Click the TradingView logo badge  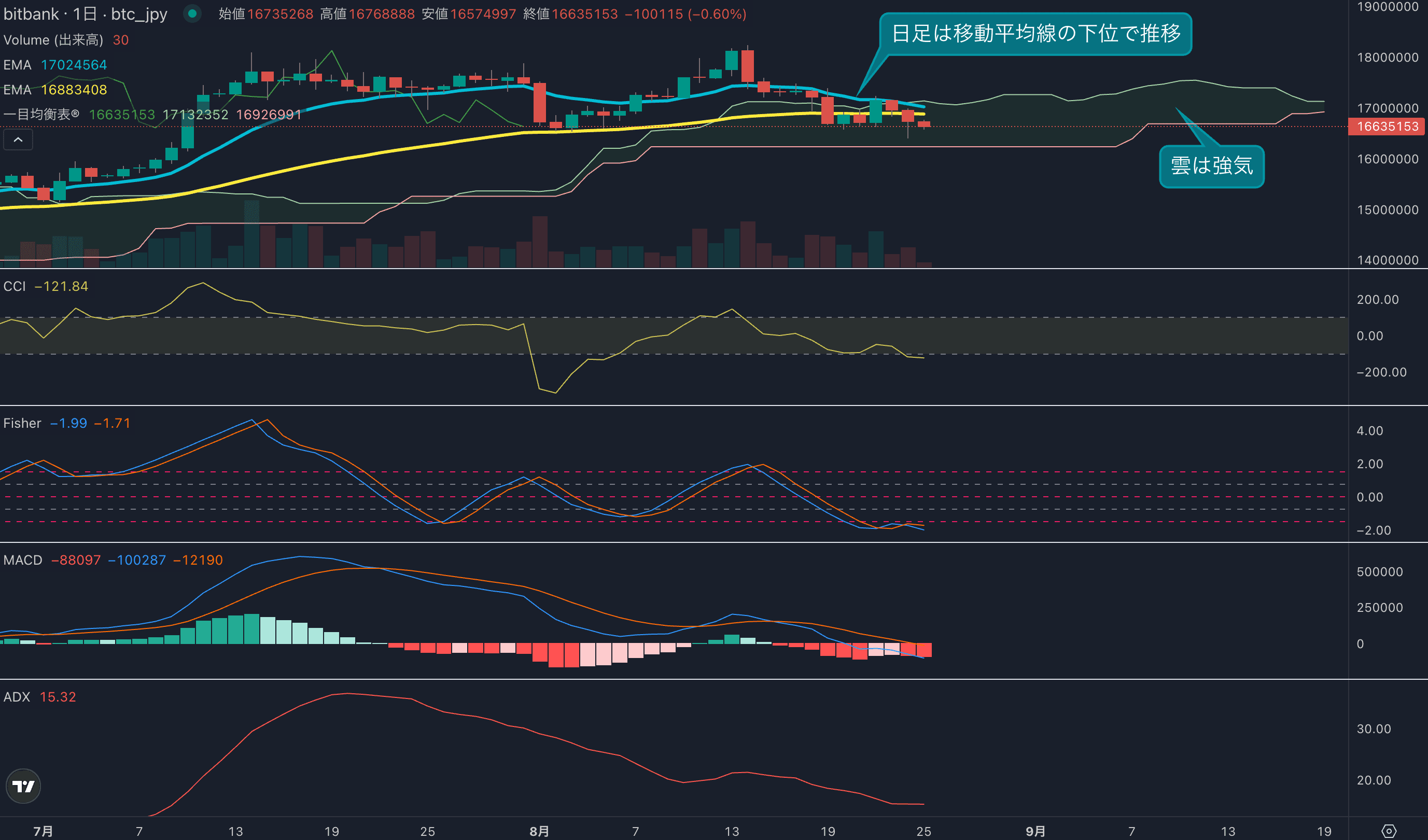23,786
